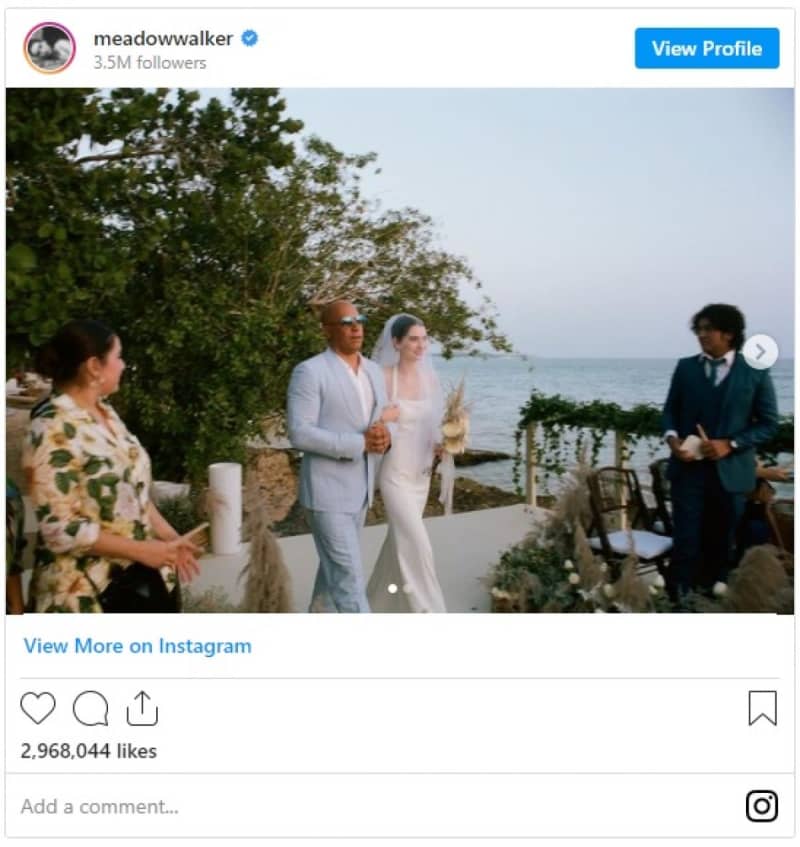Advance to the next photo with arrow
The width and height of the screenshot is (800, 847).
click(760, 351)
